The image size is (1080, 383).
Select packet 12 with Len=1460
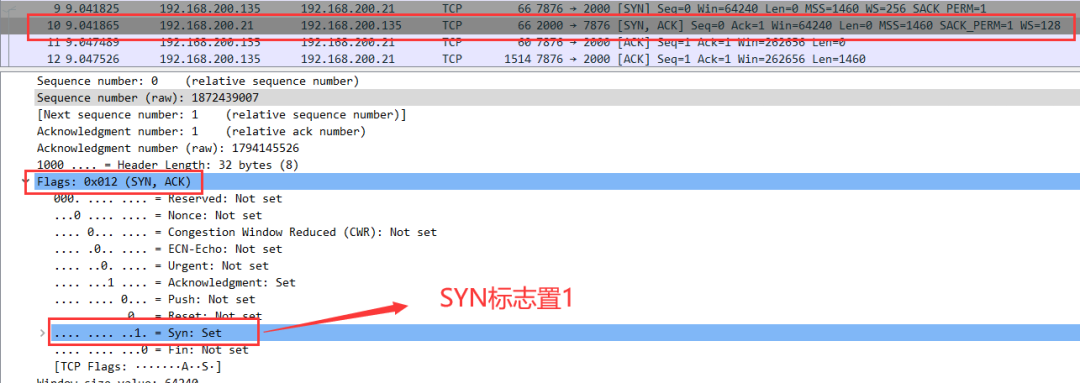click(540, 59)
